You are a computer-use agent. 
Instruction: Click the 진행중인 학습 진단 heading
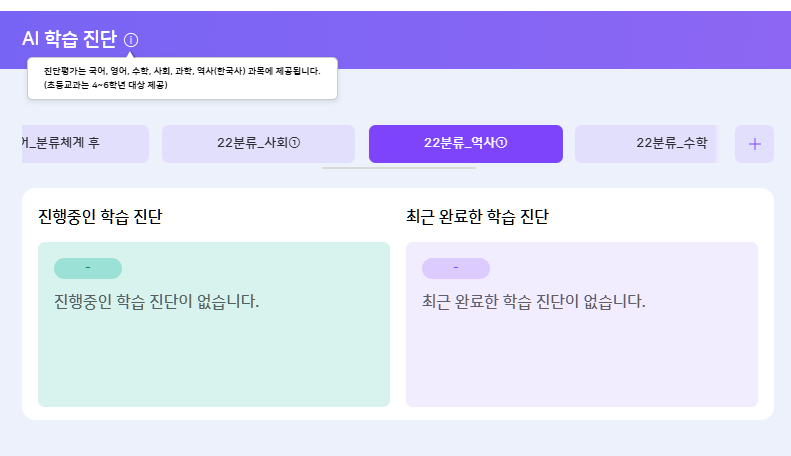click(x=100, y=216)
